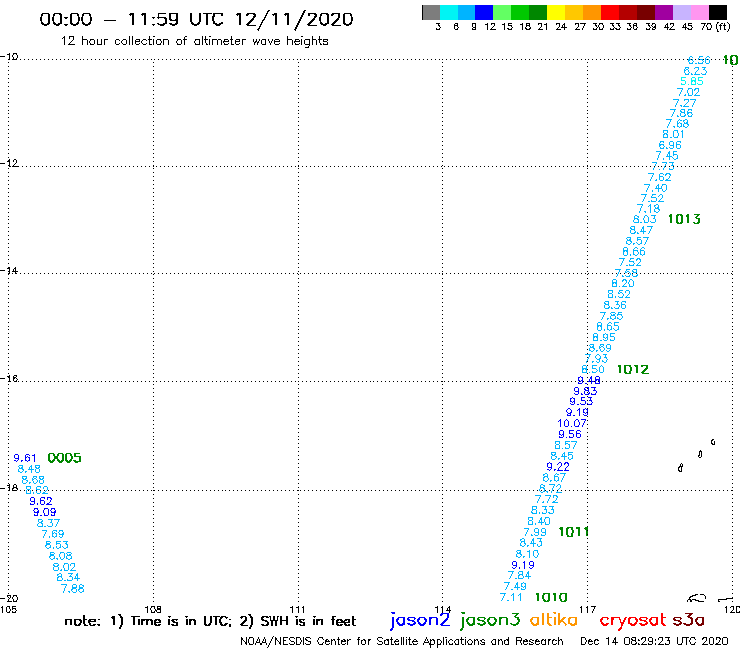Click the wave height value 9.22
The image size is (740, 650).
click(x=558, y=467)
